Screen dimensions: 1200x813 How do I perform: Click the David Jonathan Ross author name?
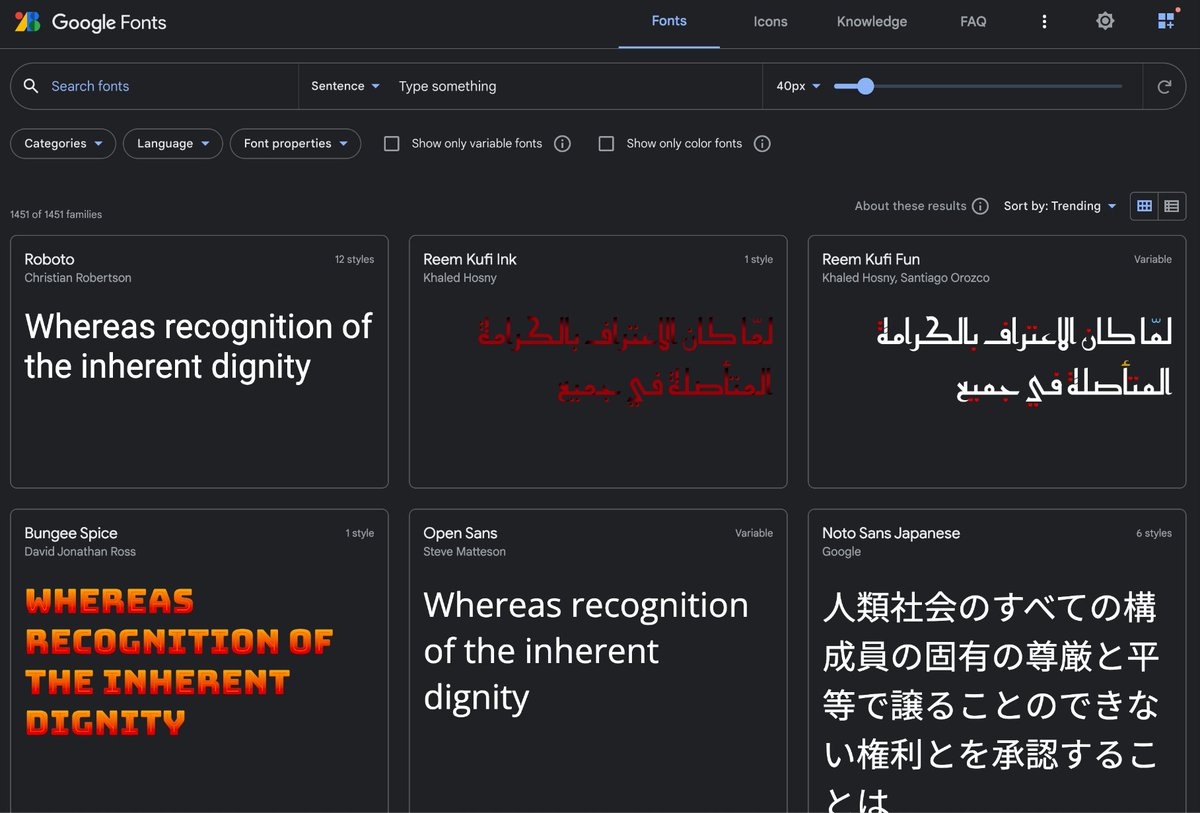pyautogui.click(x=80, y=552)
